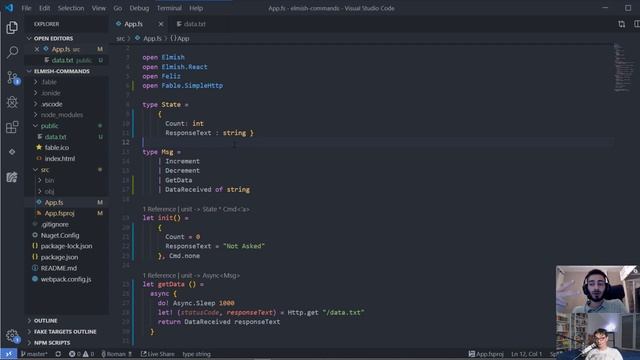Screen dimensions: 640x360
Task: Open webpack.config.js file
Action: pos(66,279)
